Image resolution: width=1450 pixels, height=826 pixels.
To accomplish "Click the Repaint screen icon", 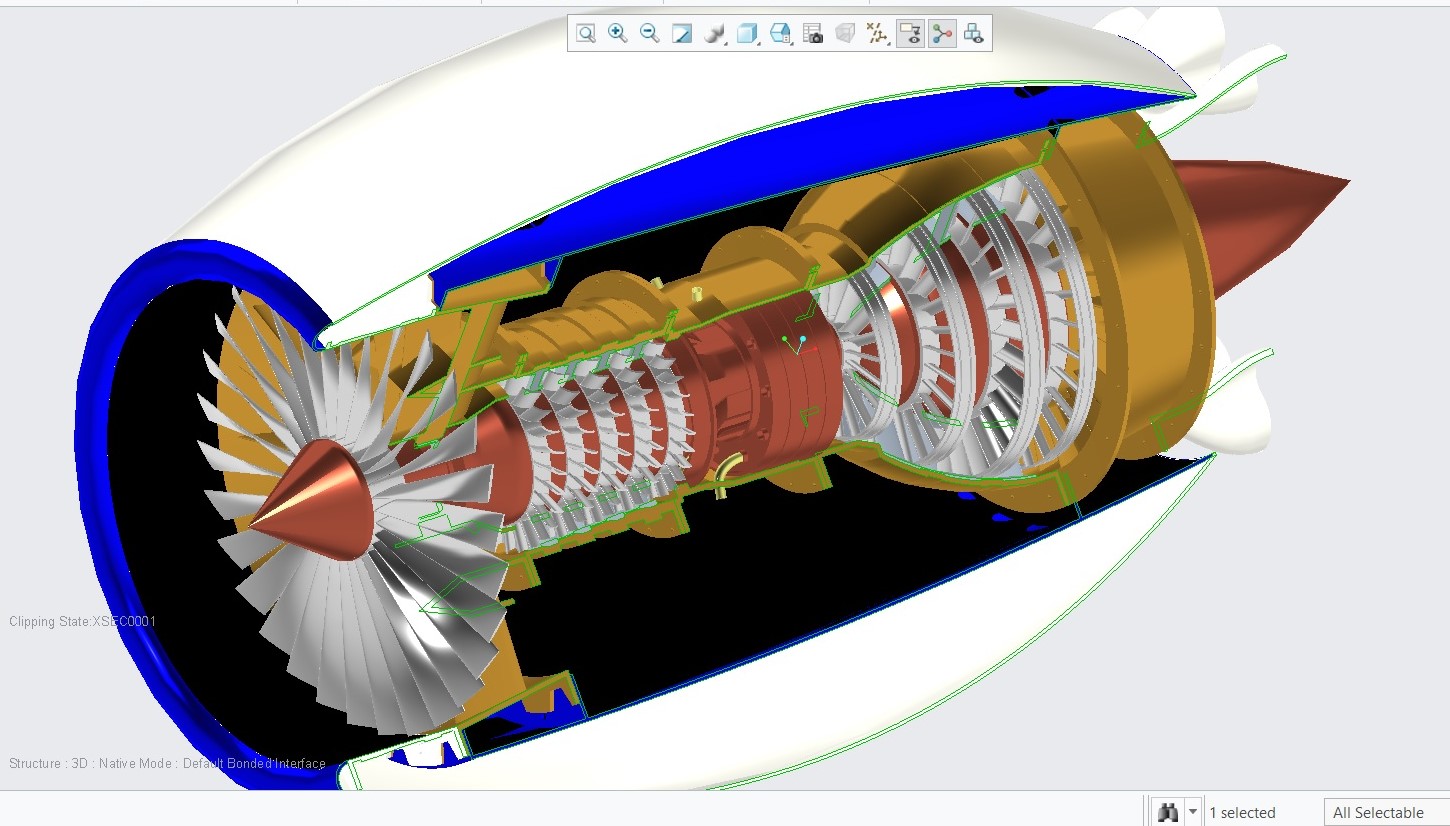I will pyautogui.click(x=682, y=34).
